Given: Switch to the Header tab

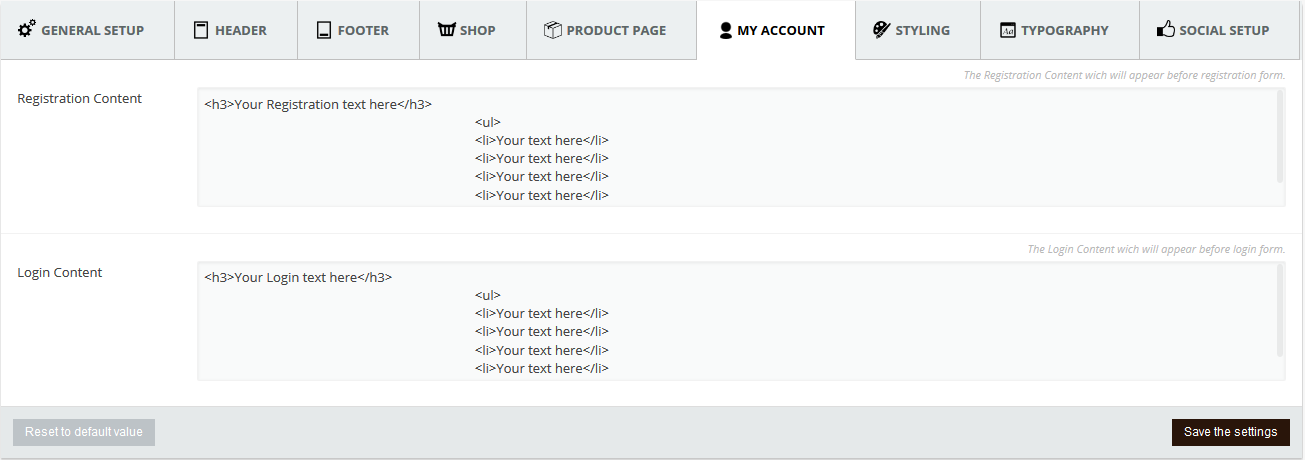Looking at the screenshot, I should click(235, 30).
